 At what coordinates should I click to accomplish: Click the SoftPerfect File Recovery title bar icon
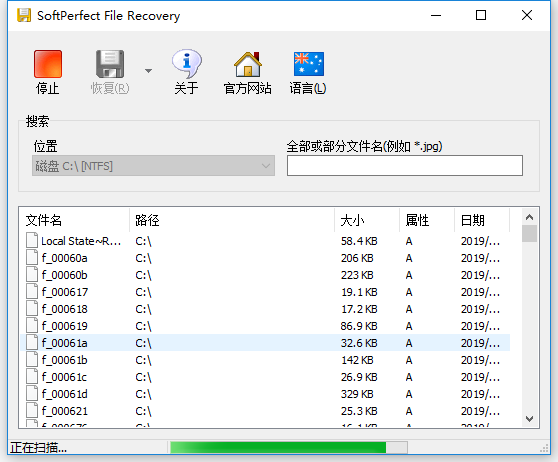pos(24,15)
